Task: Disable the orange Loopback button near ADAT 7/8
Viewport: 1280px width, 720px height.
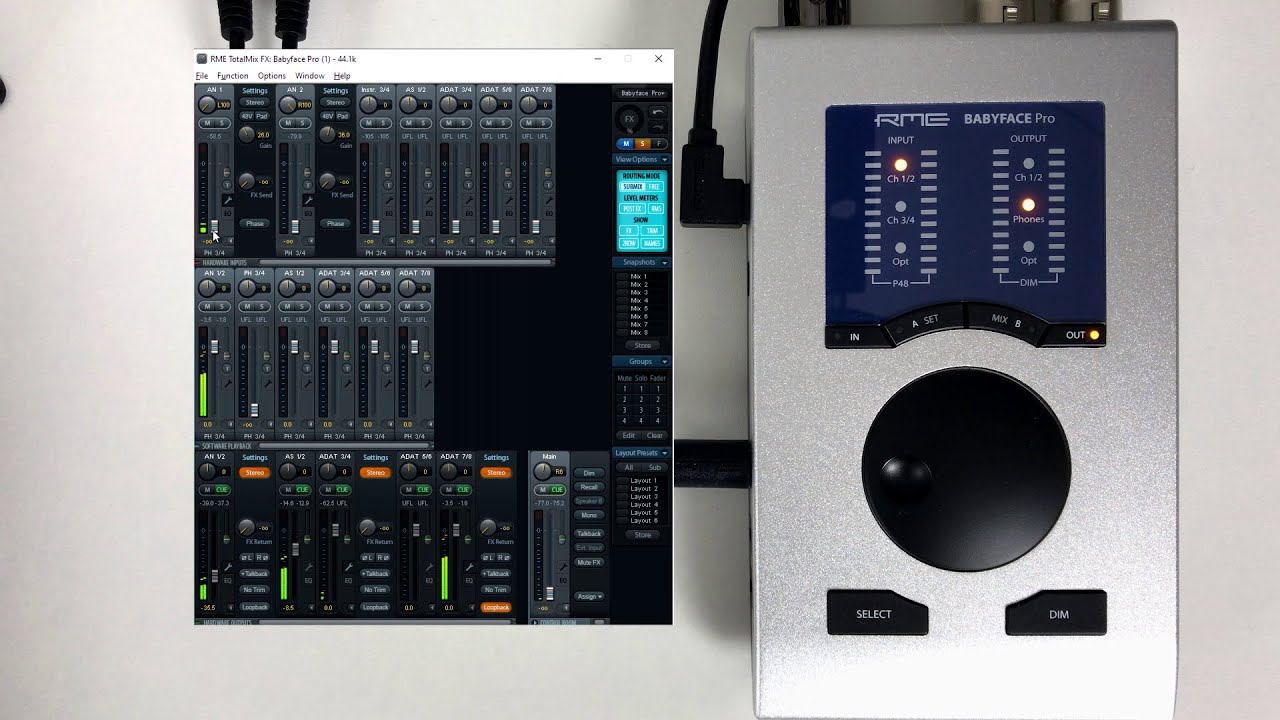Action: click(x=496, y=607)
